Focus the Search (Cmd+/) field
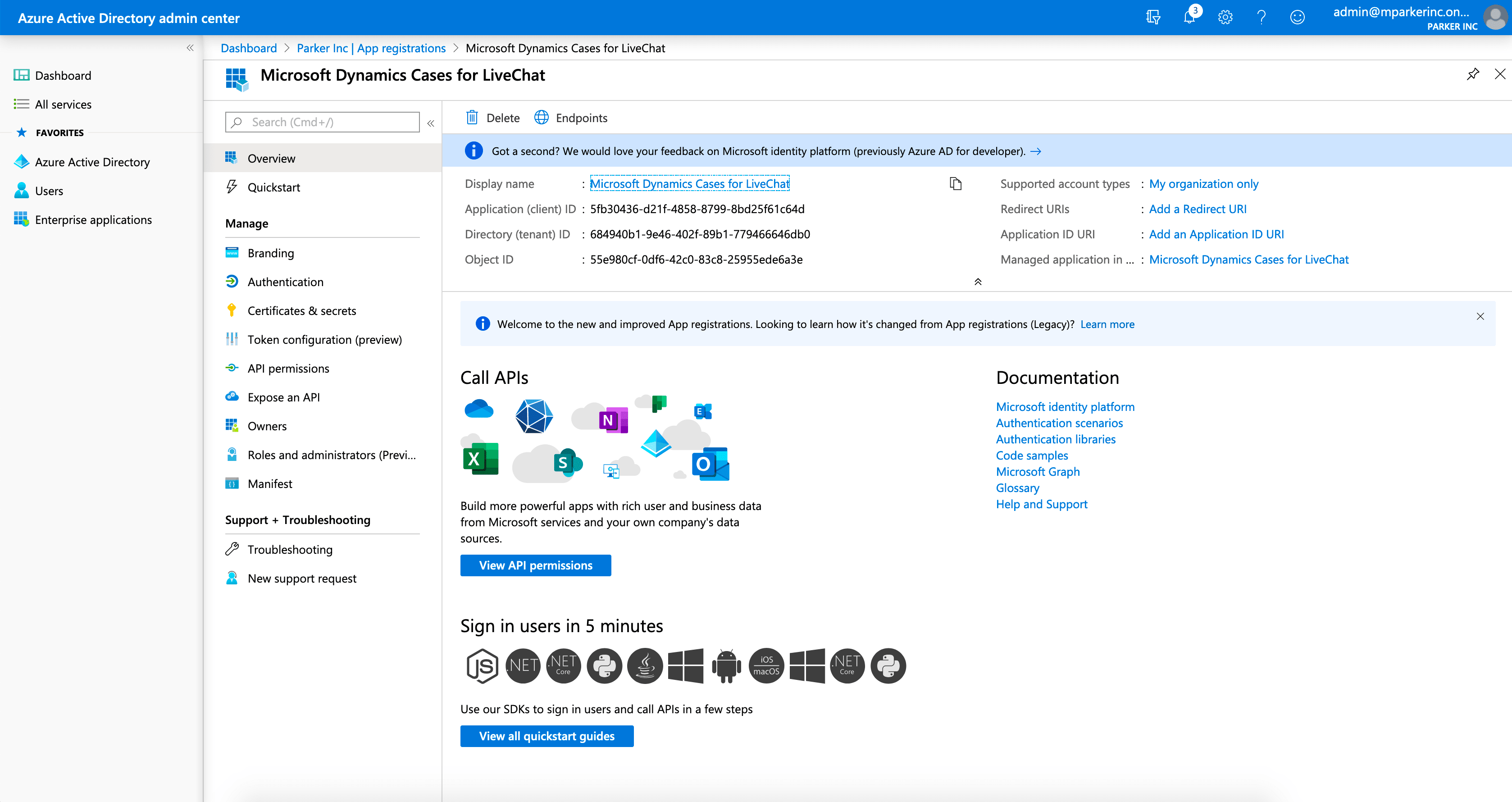The height and width of the screenshot is (802, 1512). click(322, 122)
